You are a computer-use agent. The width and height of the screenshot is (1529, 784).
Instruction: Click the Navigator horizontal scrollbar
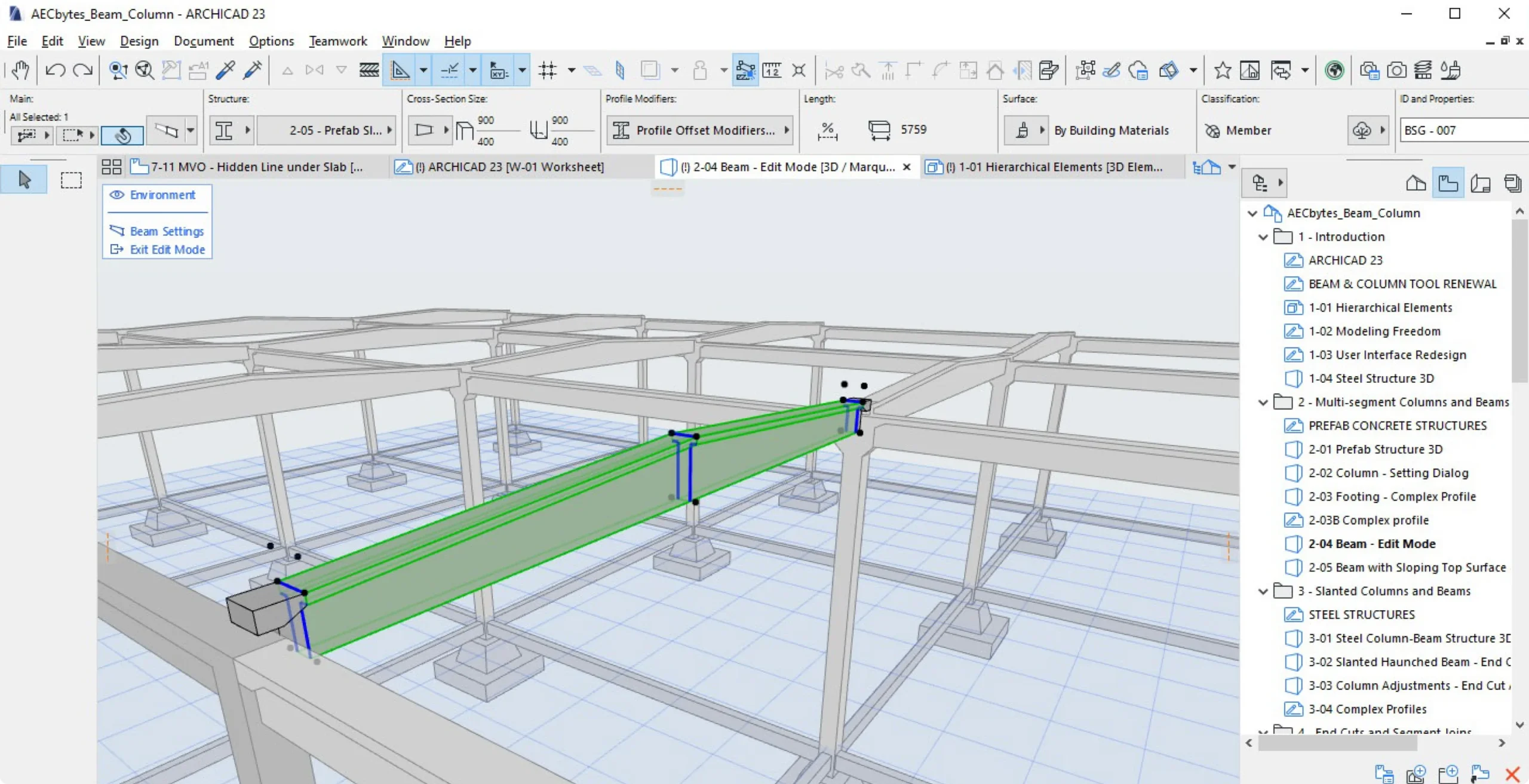pyautogui.click(x=1338, y=743)
